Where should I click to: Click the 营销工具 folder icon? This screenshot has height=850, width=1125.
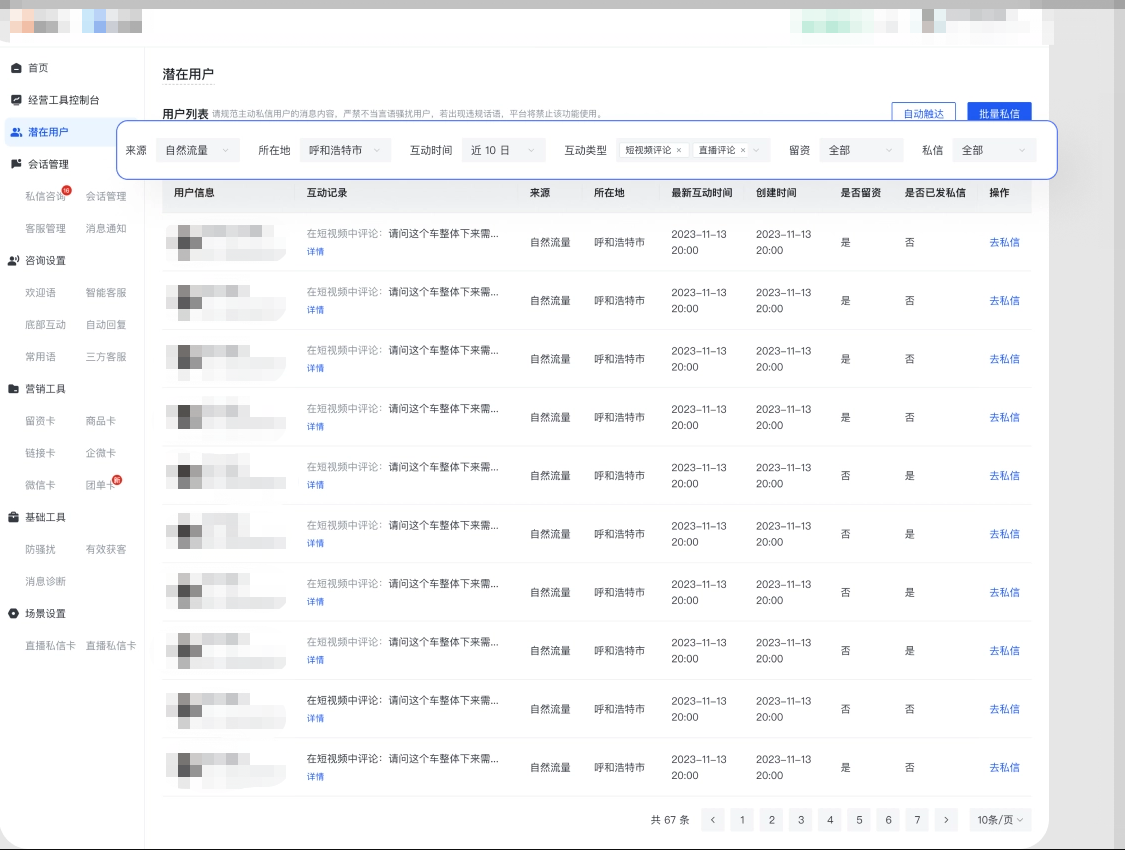(13, 391)
